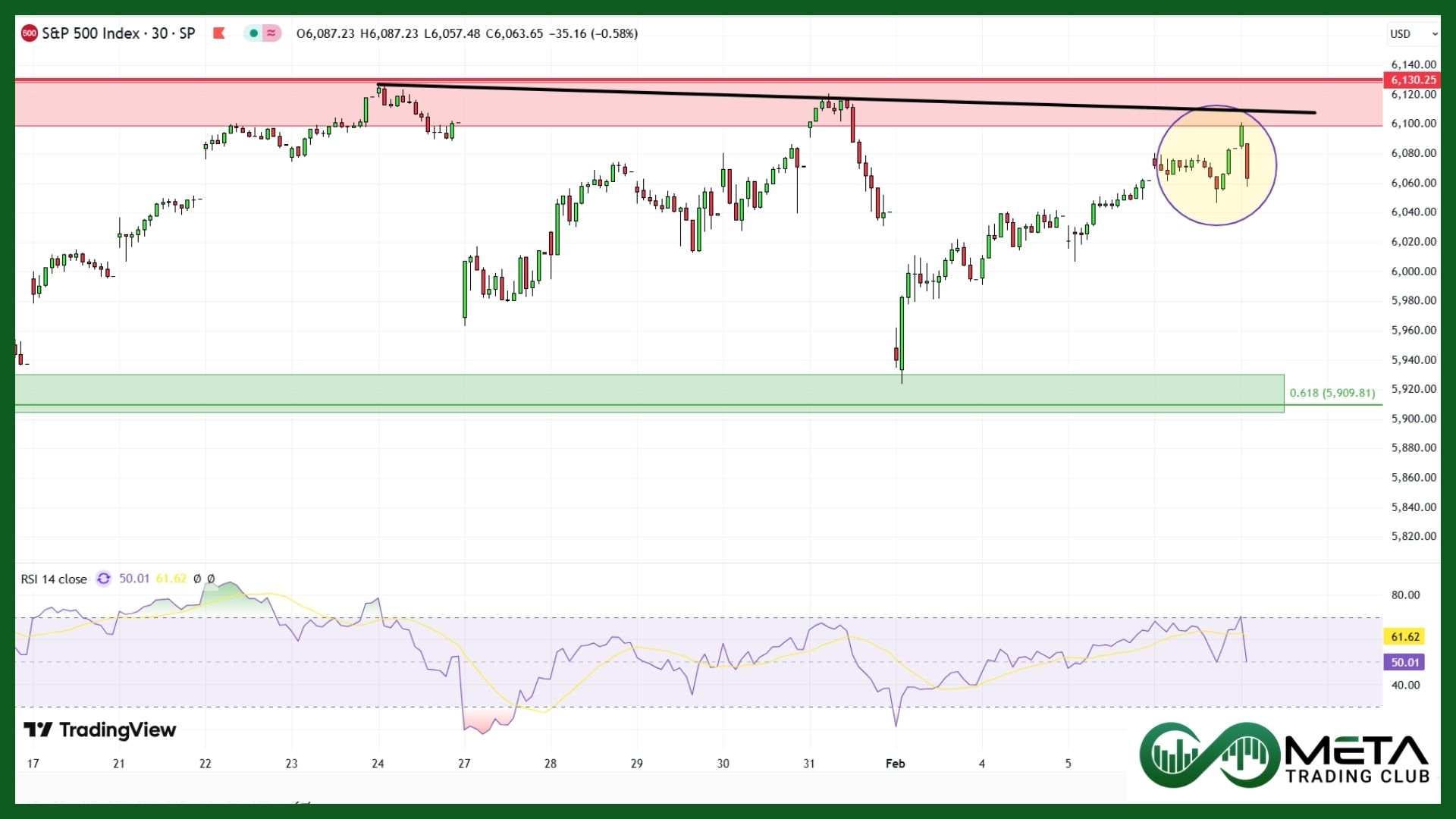Click the 31 date on time axis
The height and width of the screenshot is (819, 1456).
coord(809,764)
